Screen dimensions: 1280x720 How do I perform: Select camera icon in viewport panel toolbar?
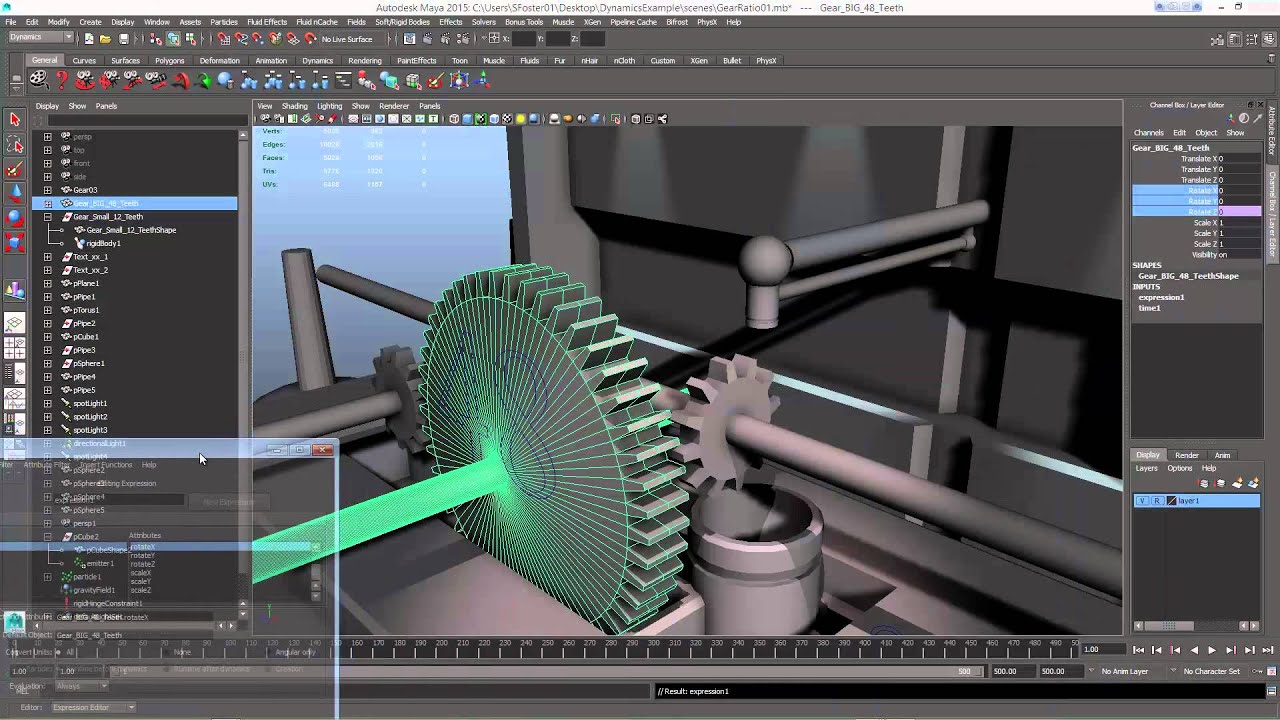click(x=266, y=119)
